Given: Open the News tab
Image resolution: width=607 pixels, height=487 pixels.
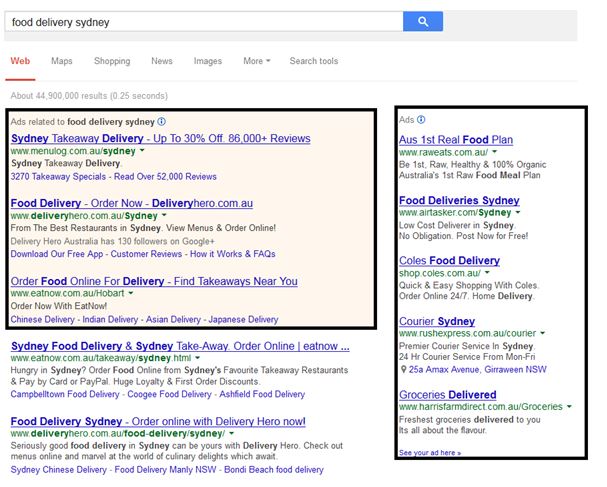Looking at the screenshot, I should pyautogui.click(x=162, y=61).
